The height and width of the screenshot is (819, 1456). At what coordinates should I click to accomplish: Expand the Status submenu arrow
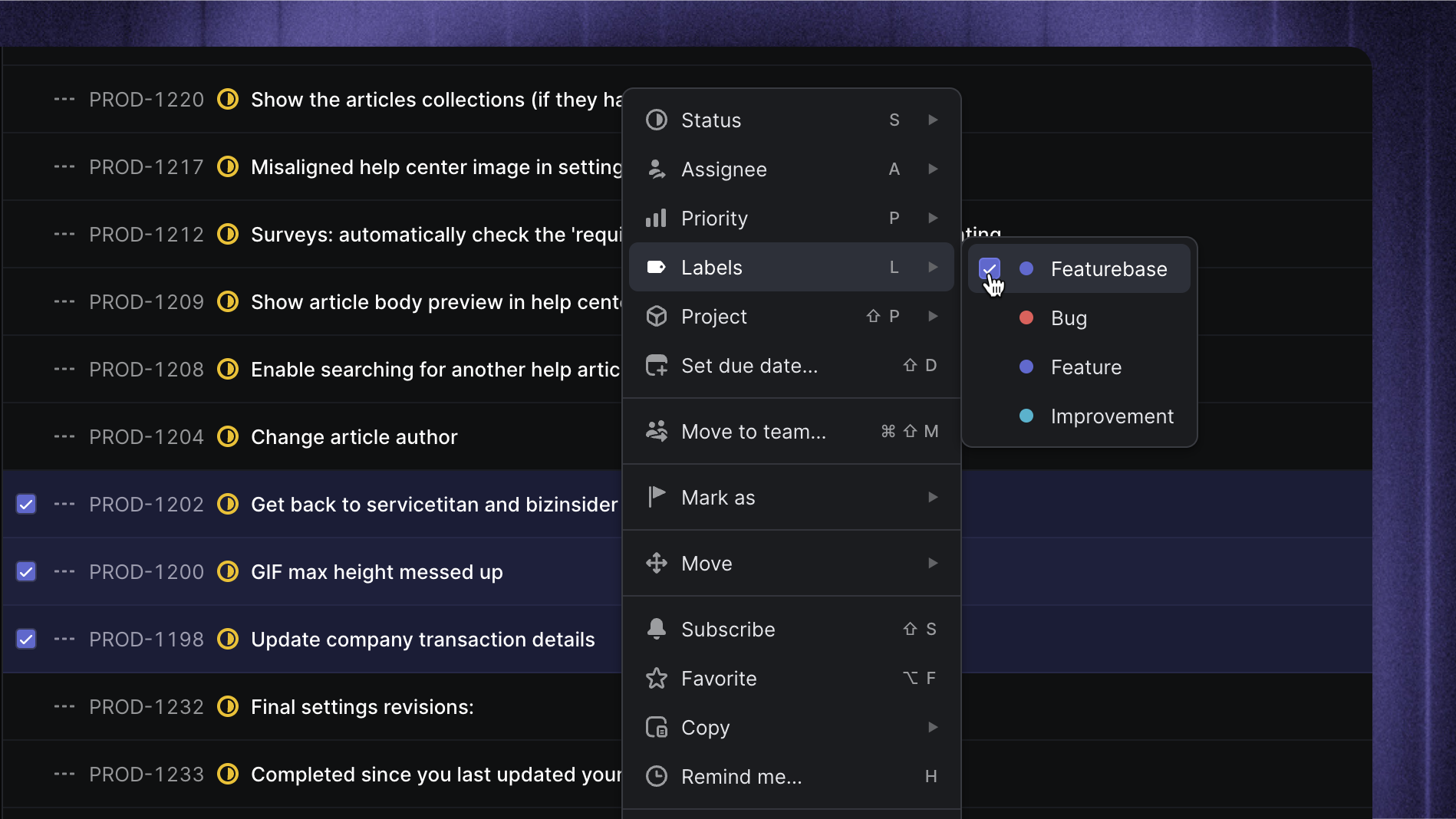[933, 120]
